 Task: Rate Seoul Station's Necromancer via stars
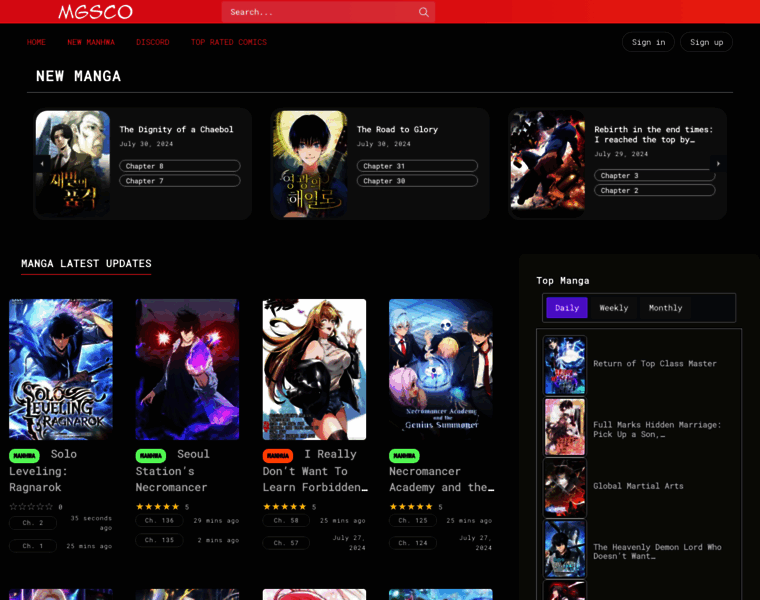tap(158, 507)
